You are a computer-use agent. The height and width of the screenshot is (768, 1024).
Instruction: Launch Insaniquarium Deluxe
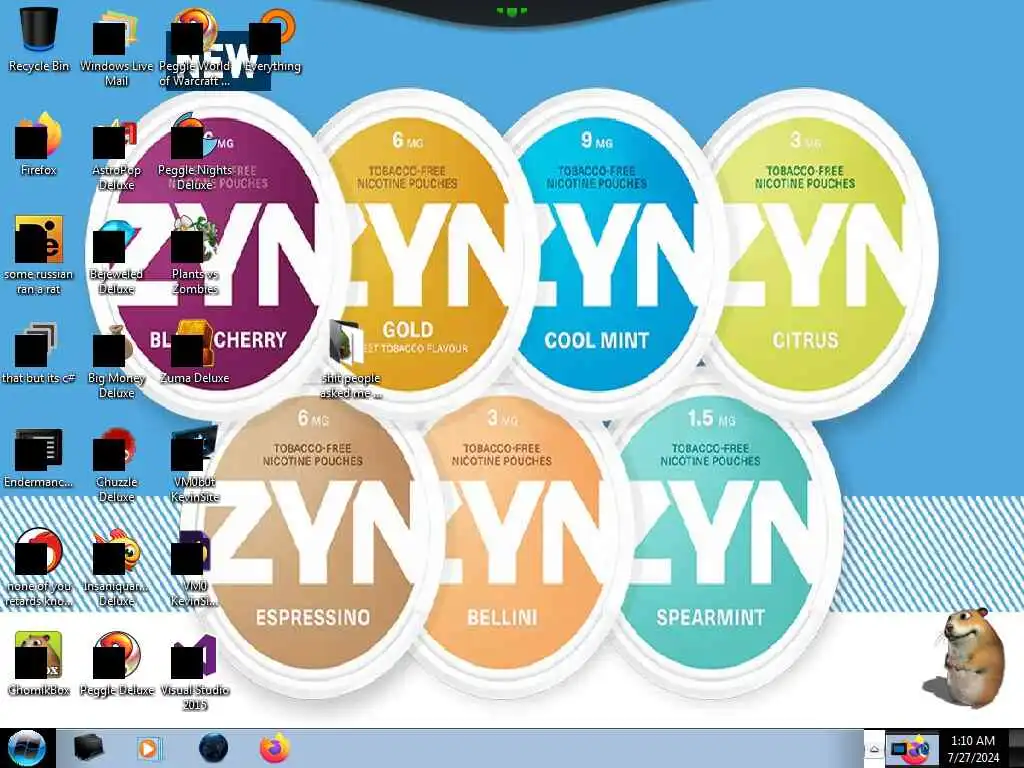116,567
